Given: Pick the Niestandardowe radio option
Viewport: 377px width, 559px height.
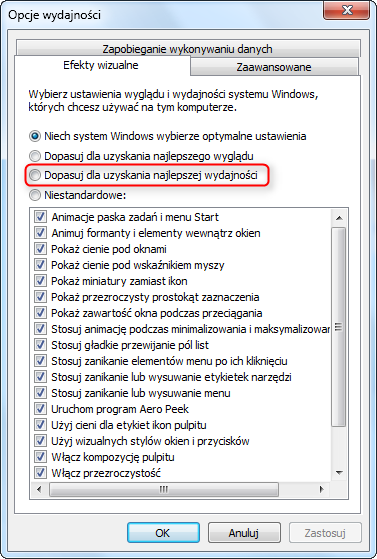Looking at the screenshot, I should (35, 195).
